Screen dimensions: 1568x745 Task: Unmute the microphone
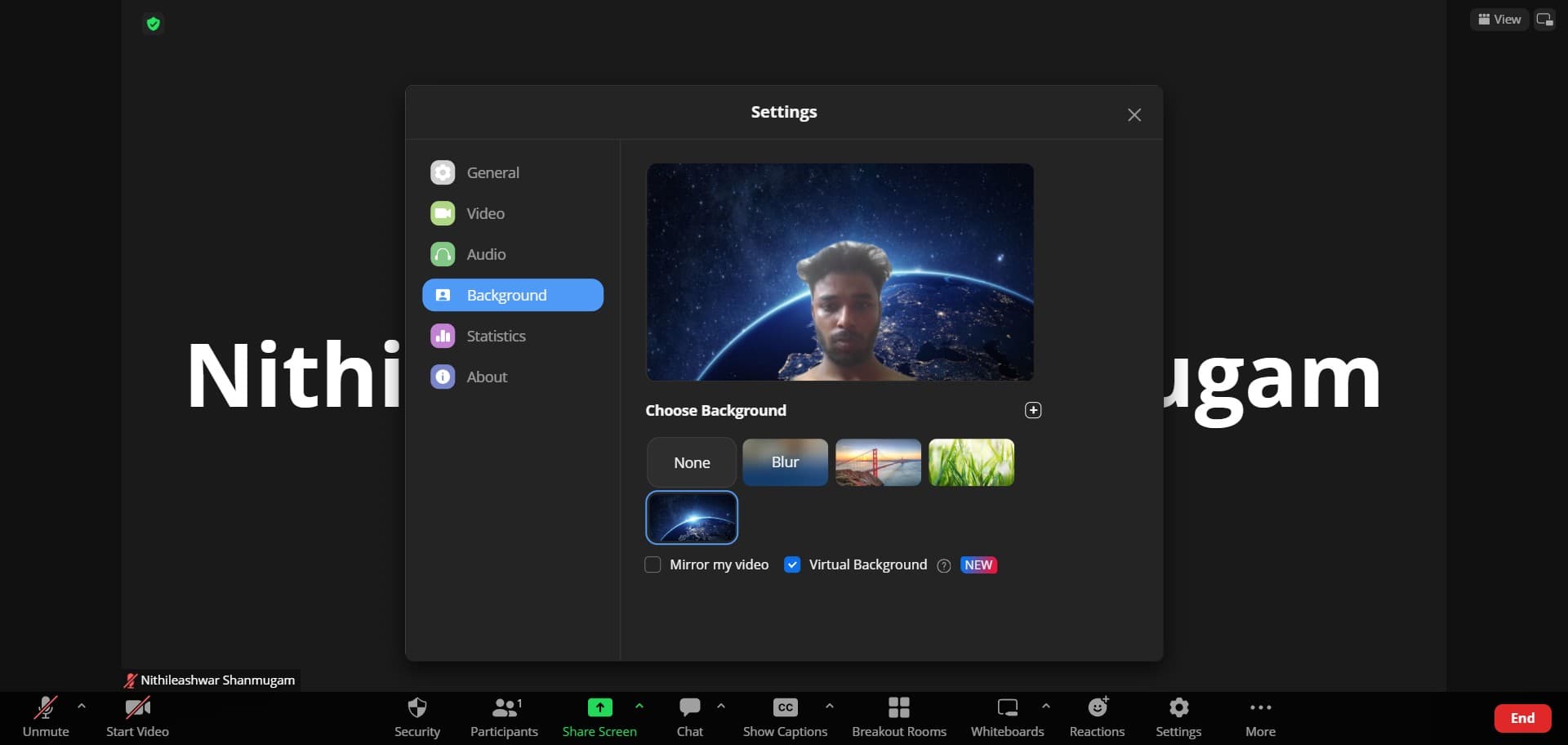pyautogui.click(x=46, y=707)
